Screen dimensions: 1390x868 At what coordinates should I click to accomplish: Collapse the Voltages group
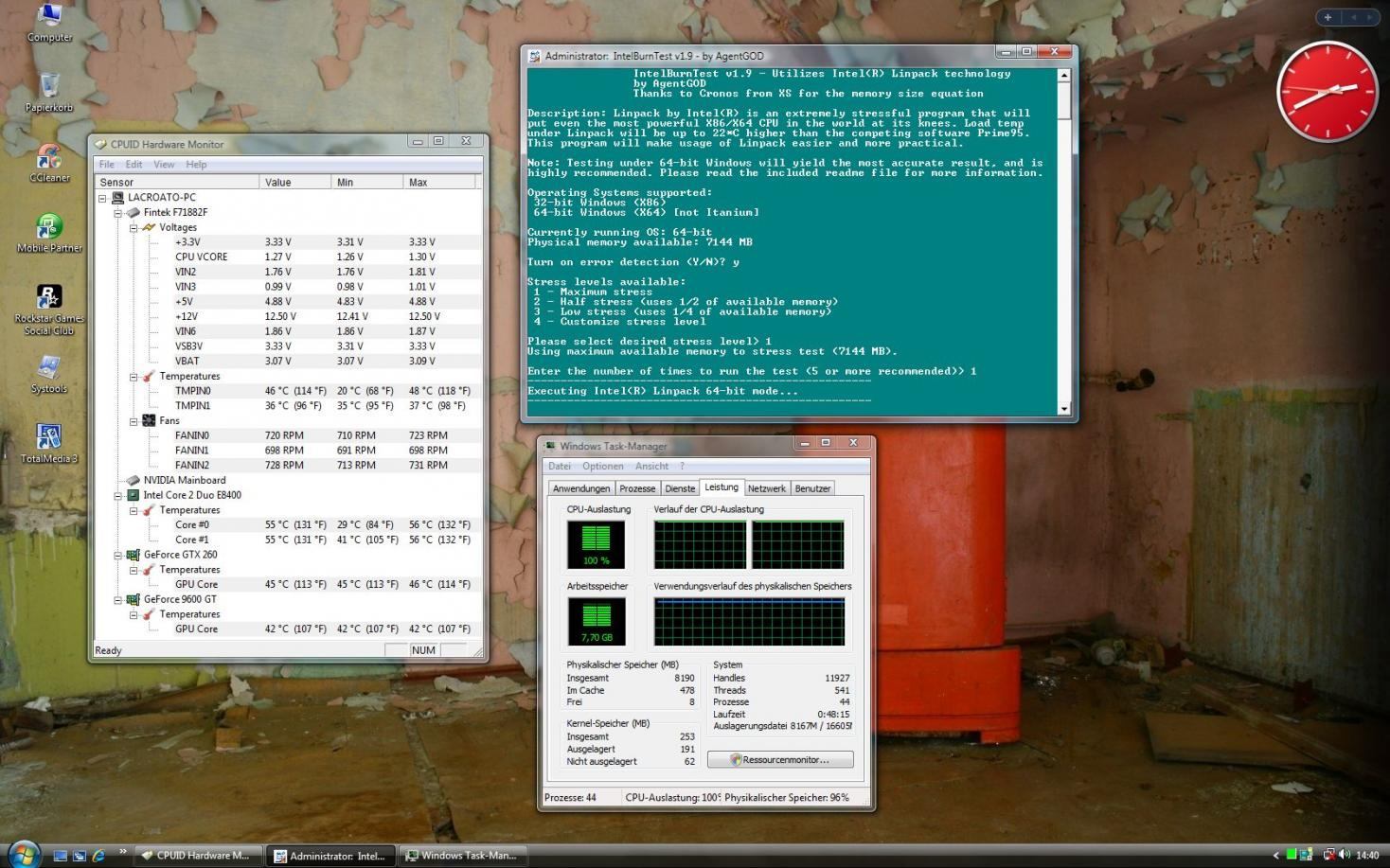134,227
